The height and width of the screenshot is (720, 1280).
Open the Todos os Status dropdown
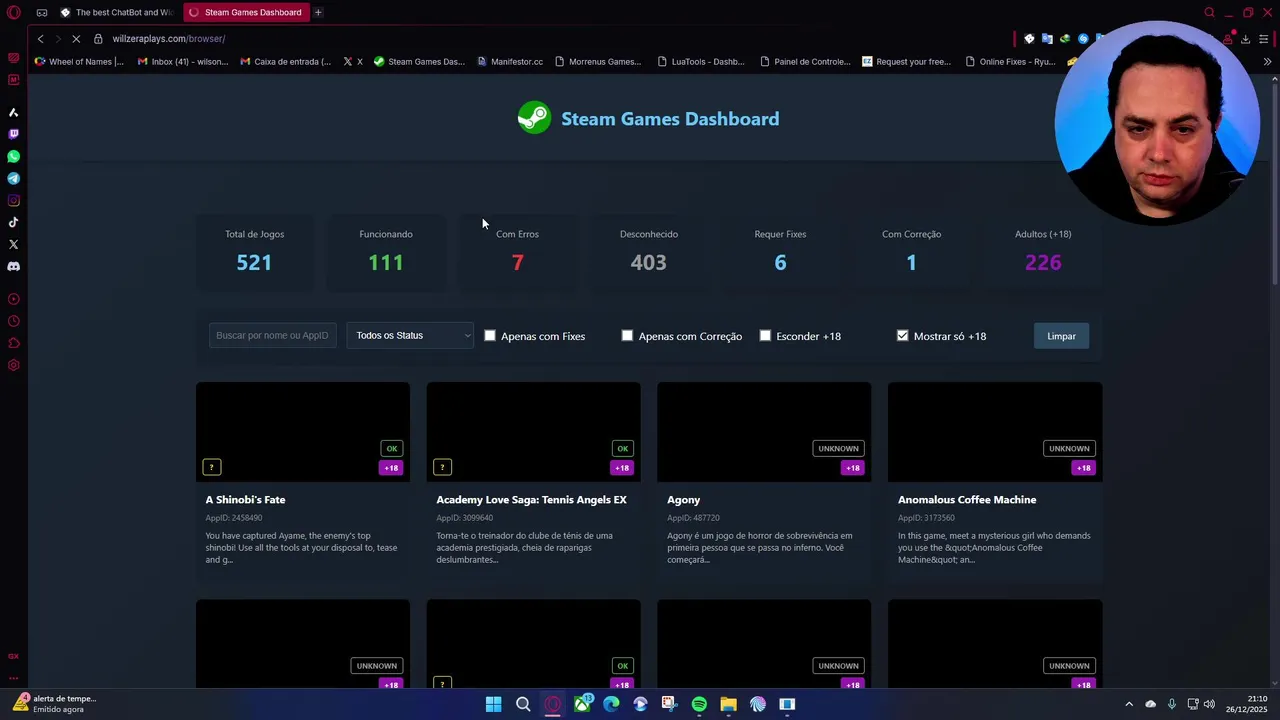[411, 336]
